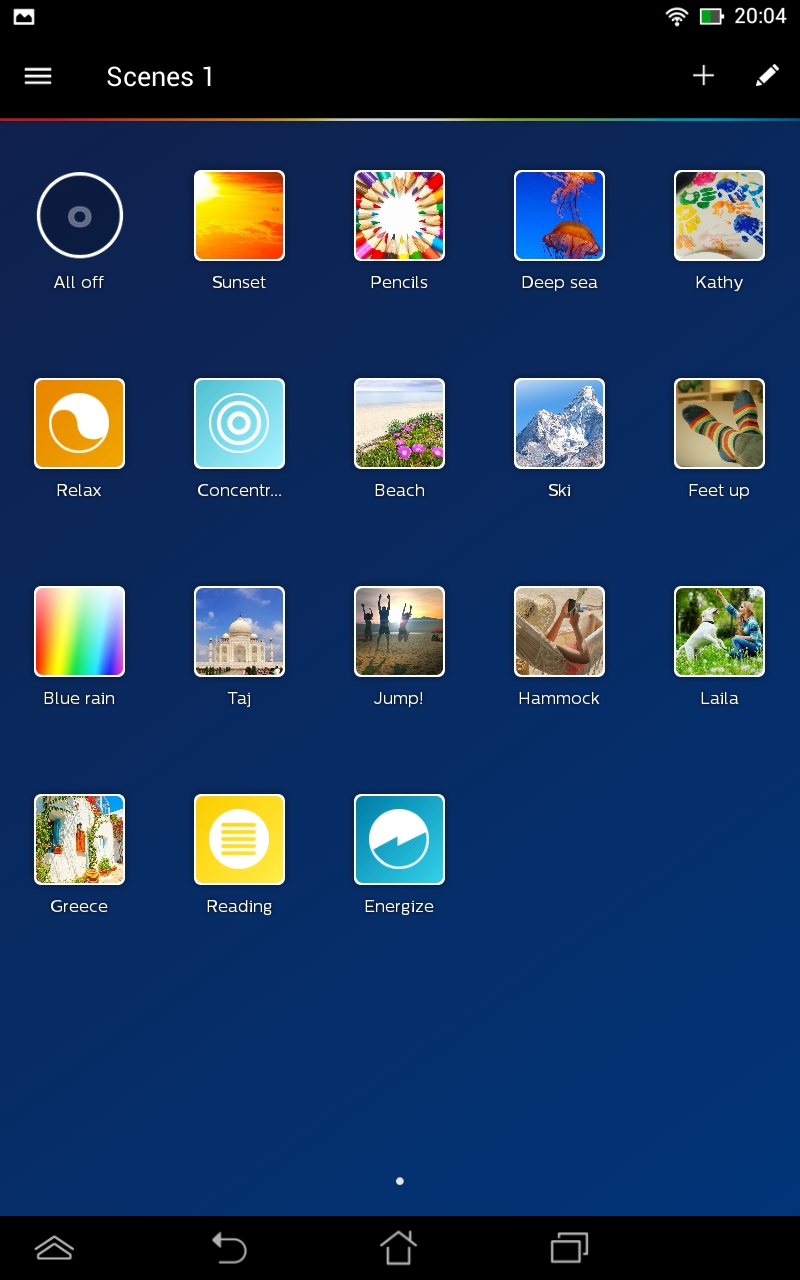Tap the page indicator dot
This screenshot has width=800, height=1280.
(400, 1181)
